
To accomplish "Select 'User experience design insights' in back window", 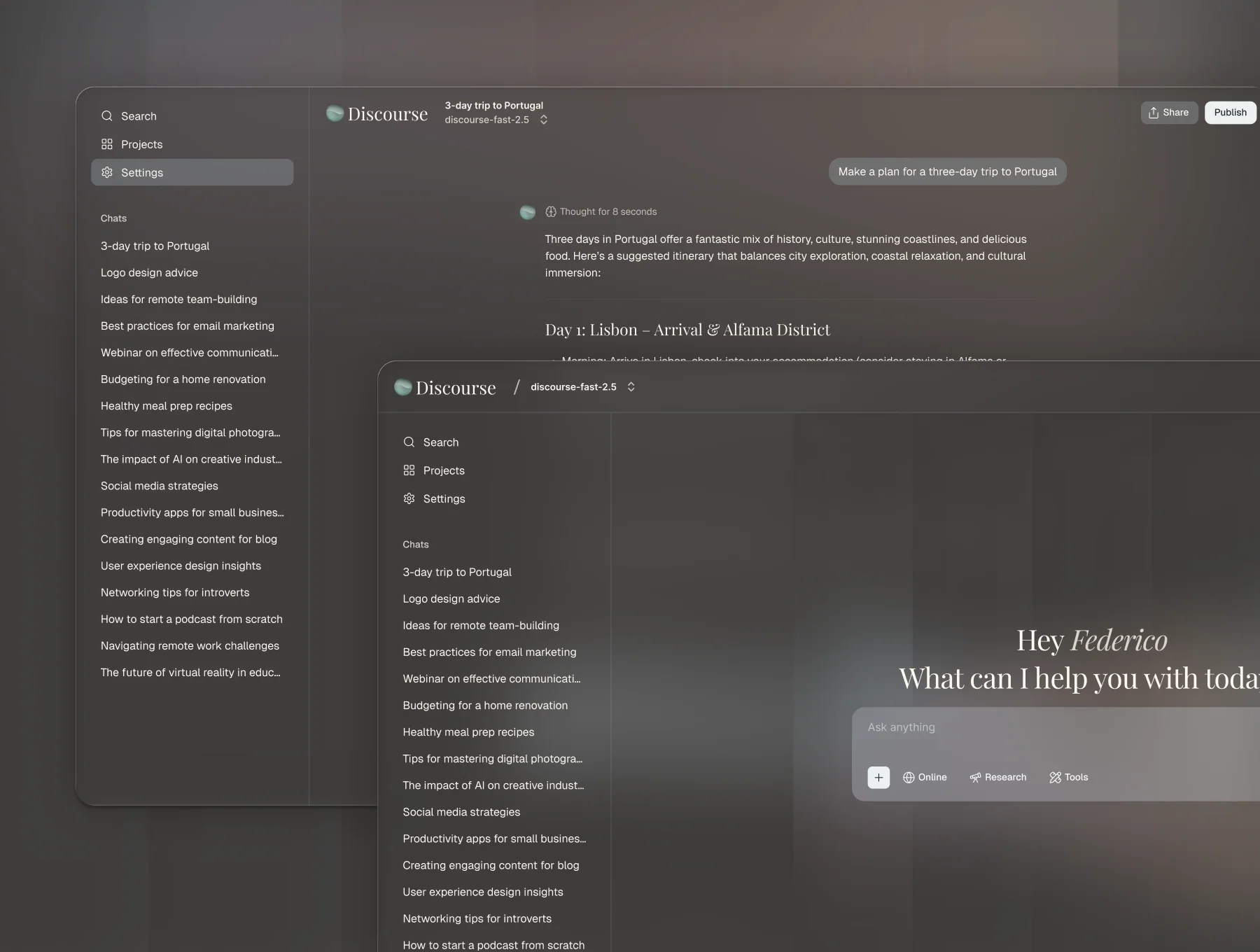I will coord(181,566).
